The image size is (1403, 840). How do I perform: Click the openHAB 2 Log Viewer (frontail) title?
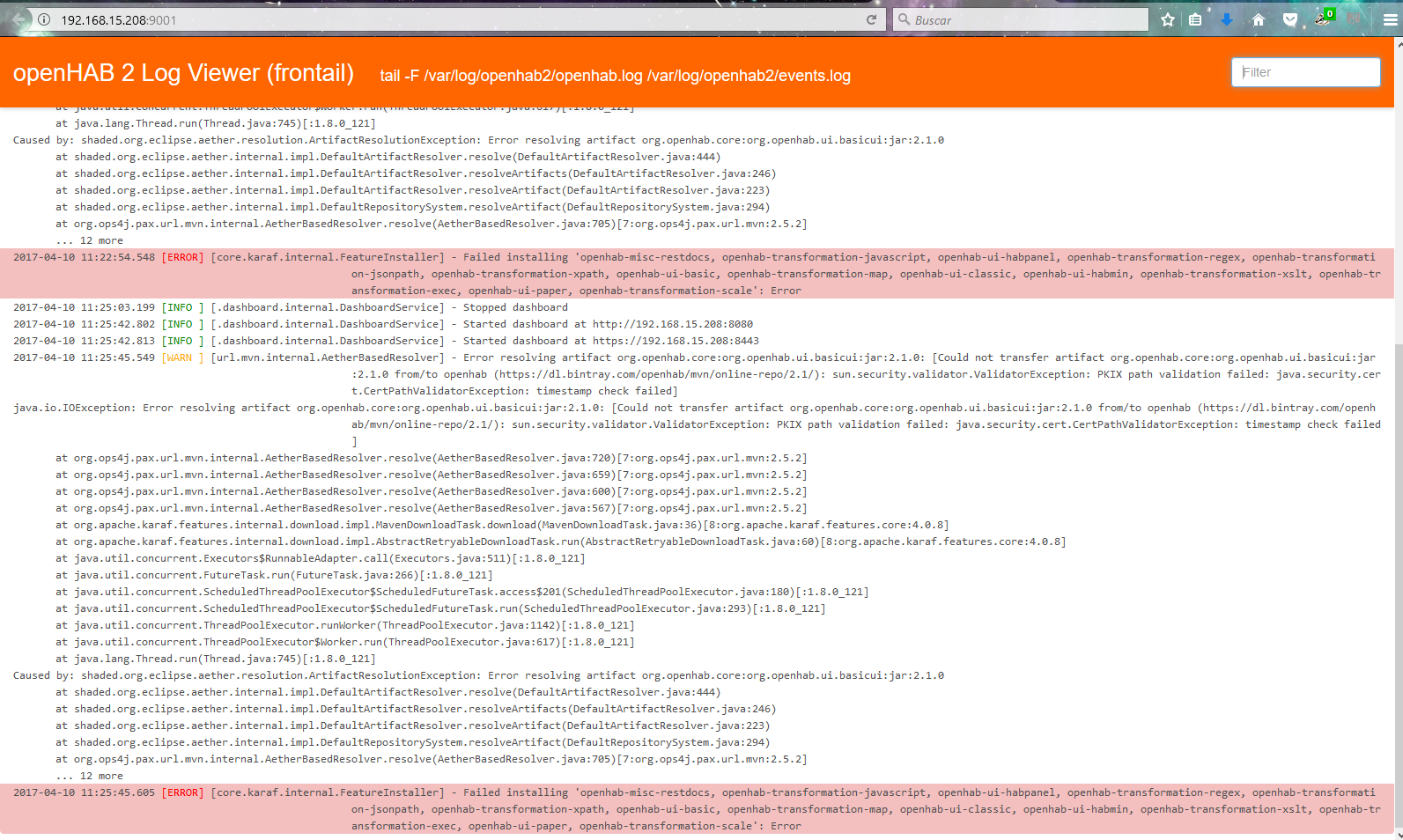click(x=183, y=73)
